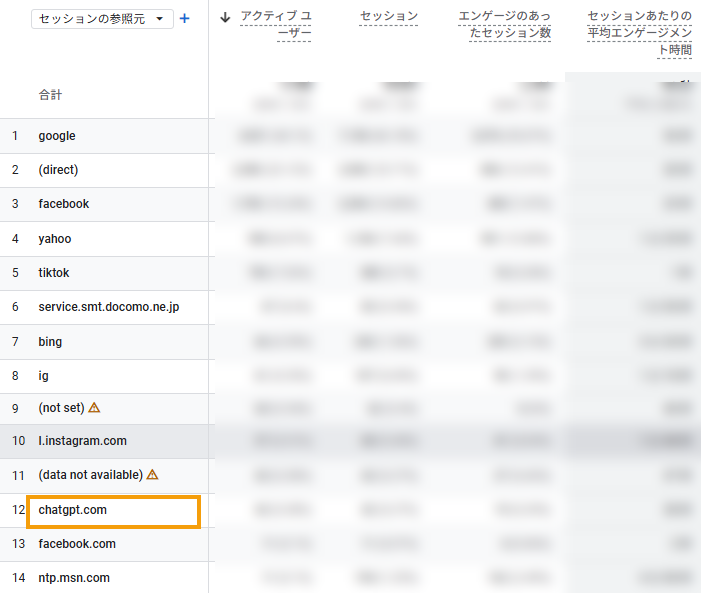Click the warning icon beside (data not available)

[x=152, y=474]
